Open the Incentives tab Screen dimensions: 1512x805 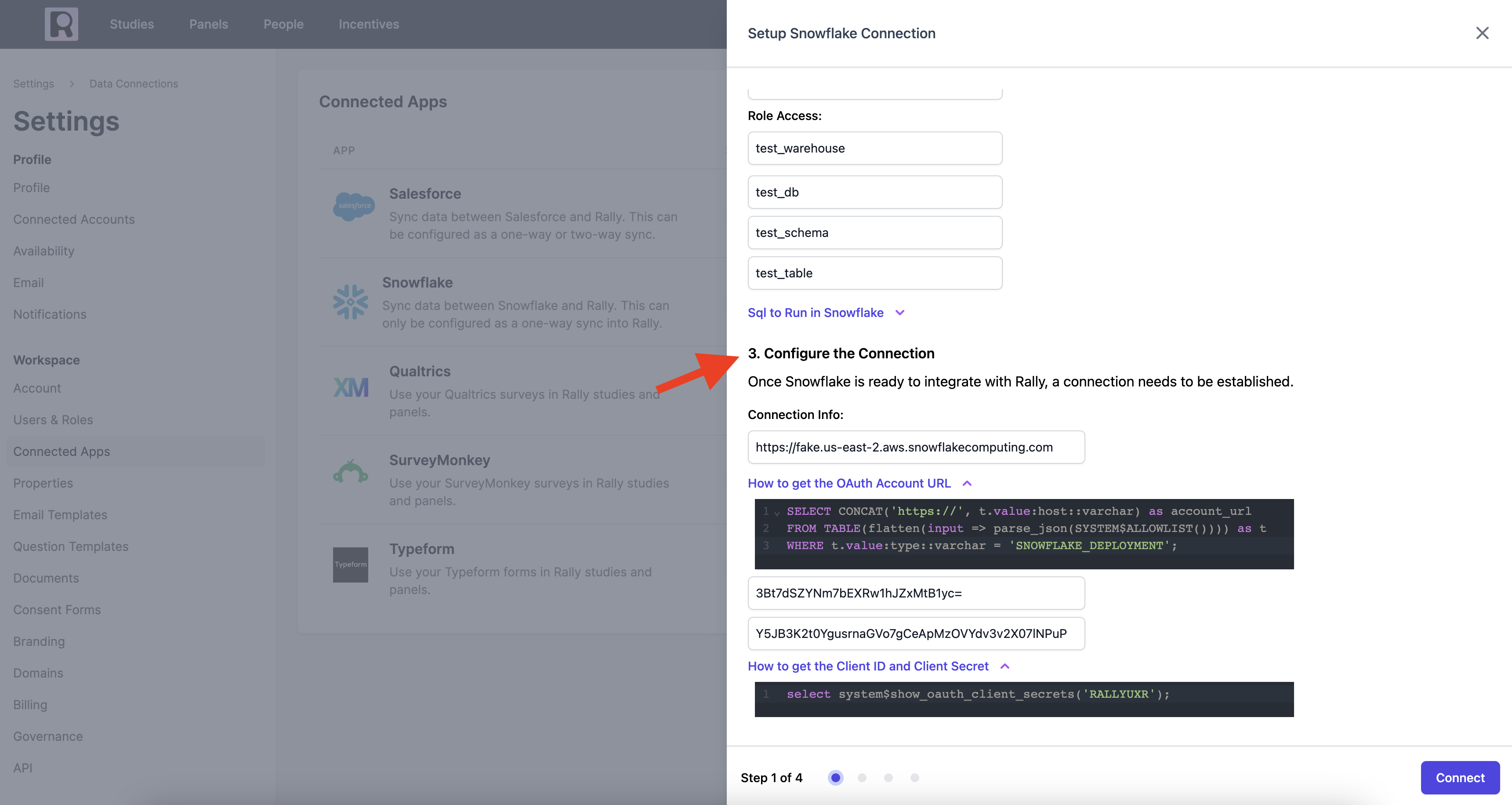(x=369, y=24)
